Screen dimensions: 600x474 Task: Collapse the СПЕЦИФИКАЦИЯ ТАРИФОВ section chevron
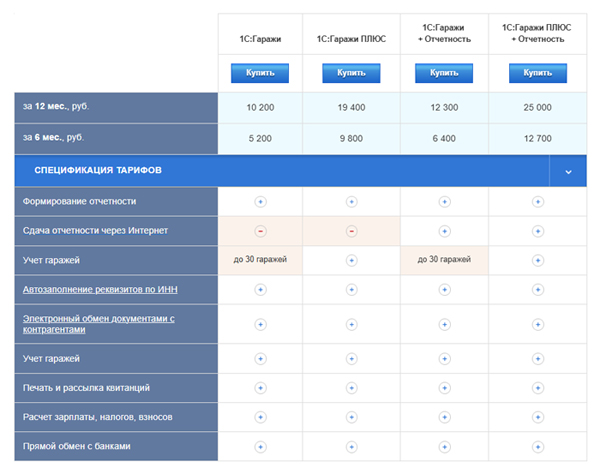tap(568, 171)
